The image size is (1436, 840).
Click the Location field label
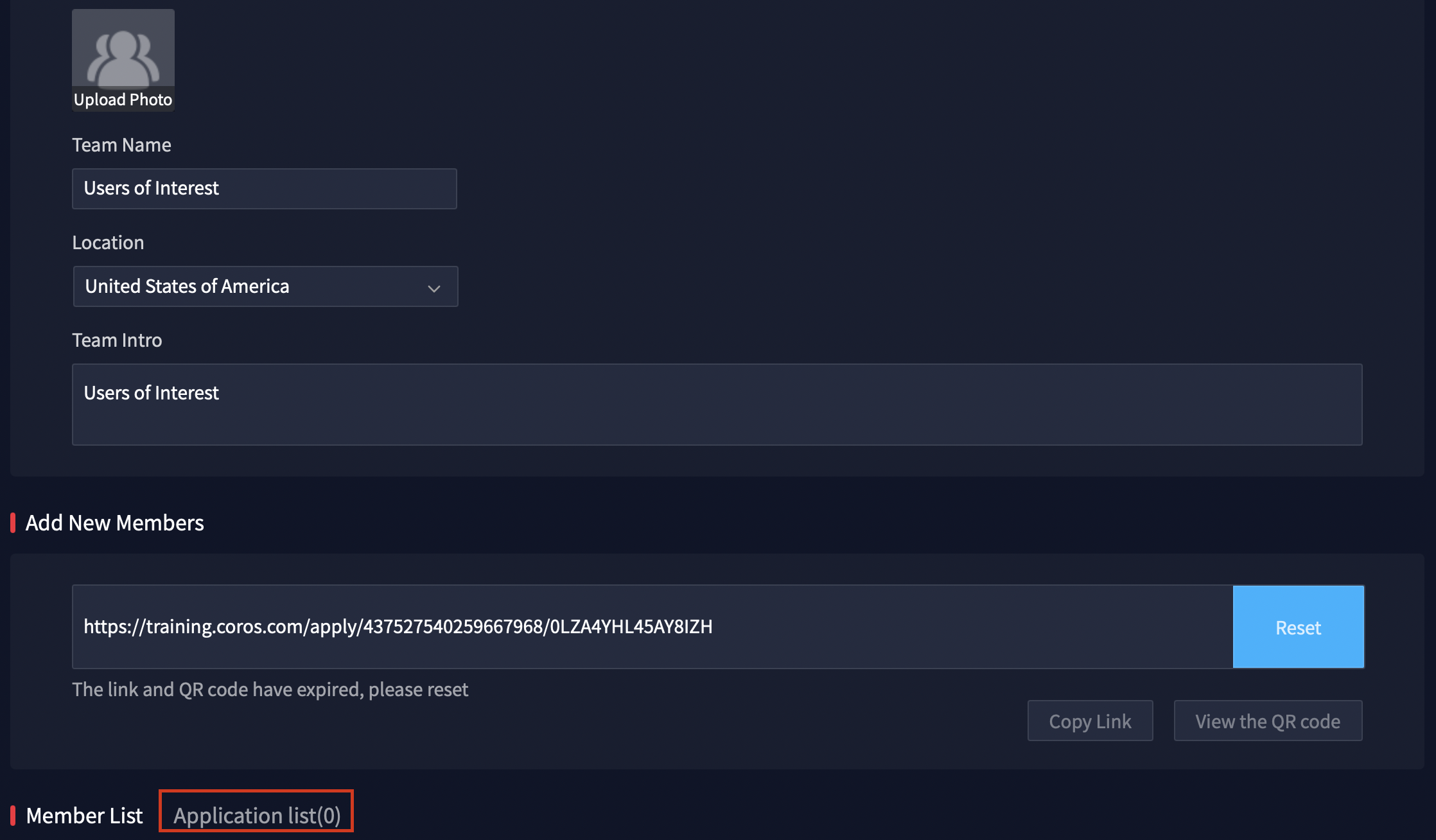108,243
